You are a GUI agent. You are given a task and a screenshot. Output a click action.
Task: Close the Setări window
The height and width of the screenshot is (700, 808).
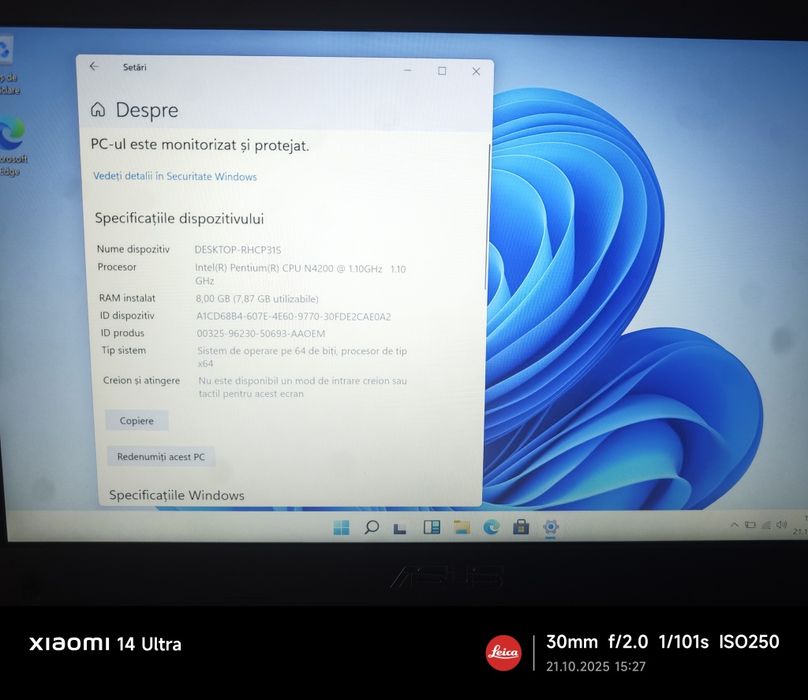476,71
